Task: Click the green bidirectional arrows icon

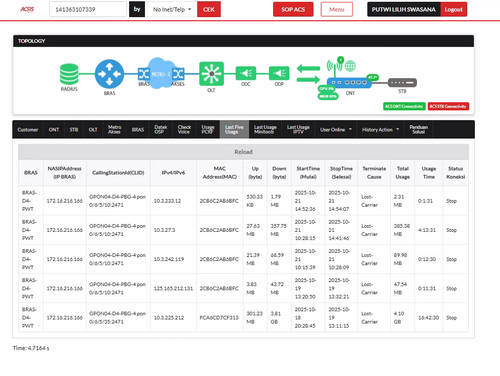Action: (x=308, y=74)
